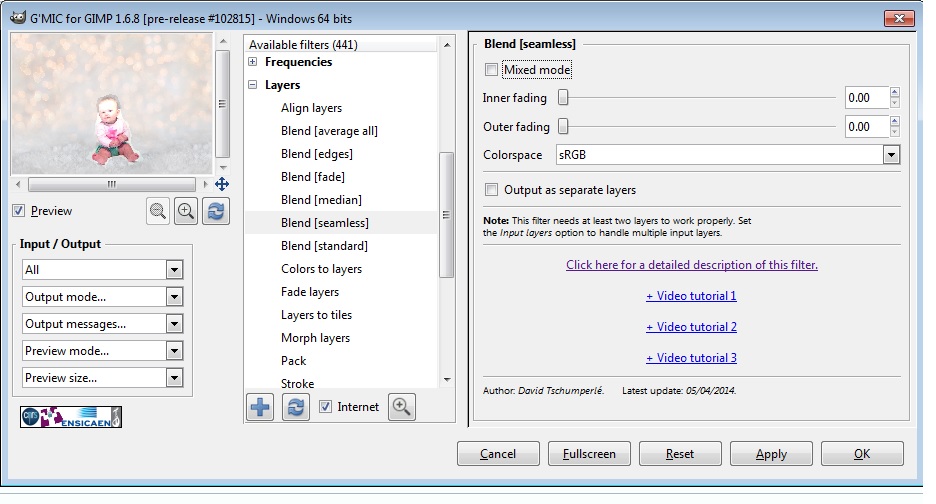Decrease Outer fading with down spinner arrow

click(894, 132)
